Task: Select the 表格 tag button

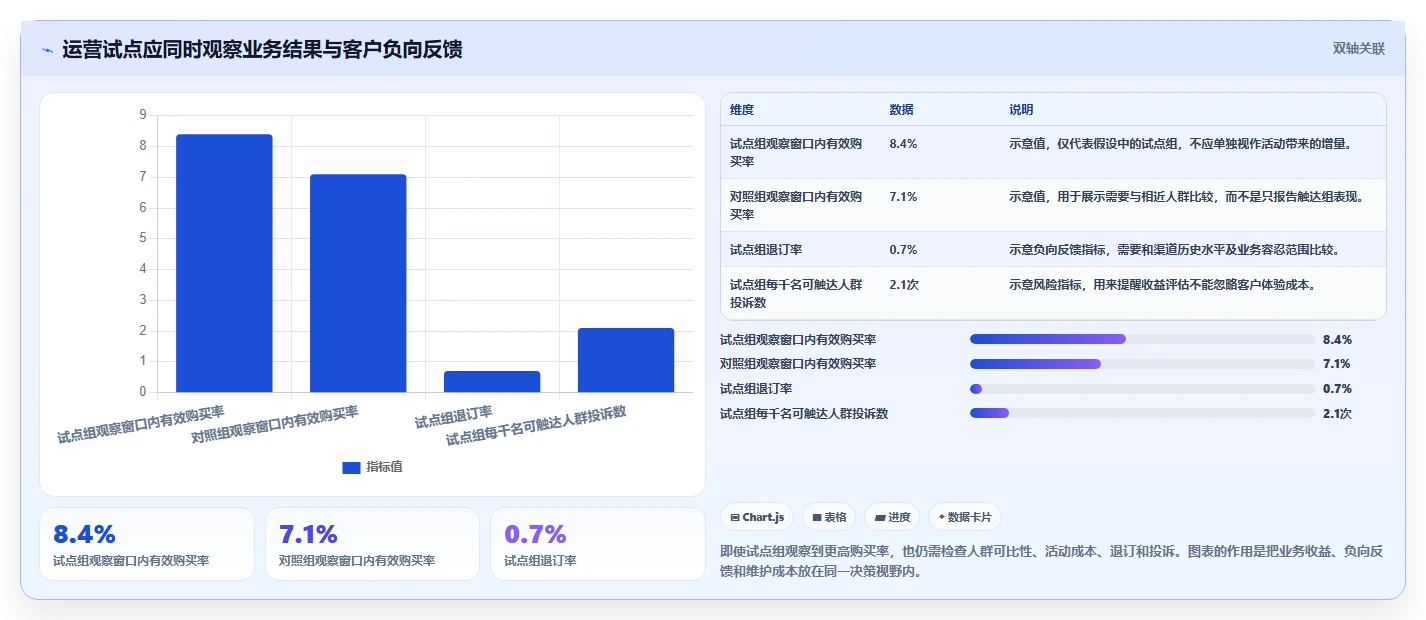Action: pyautogui.click(x=829, y=517)
